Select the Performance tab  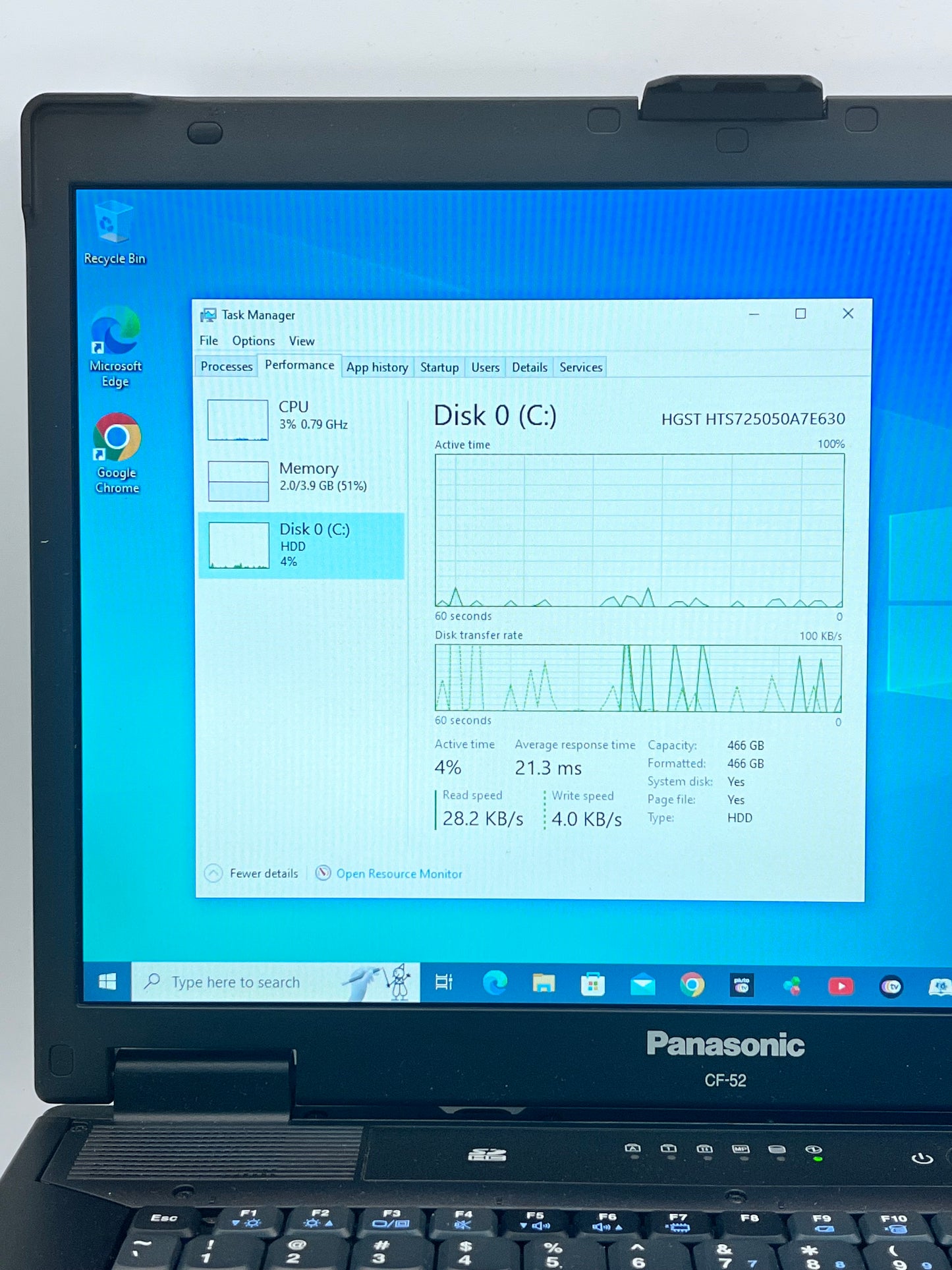click(300, 365)
